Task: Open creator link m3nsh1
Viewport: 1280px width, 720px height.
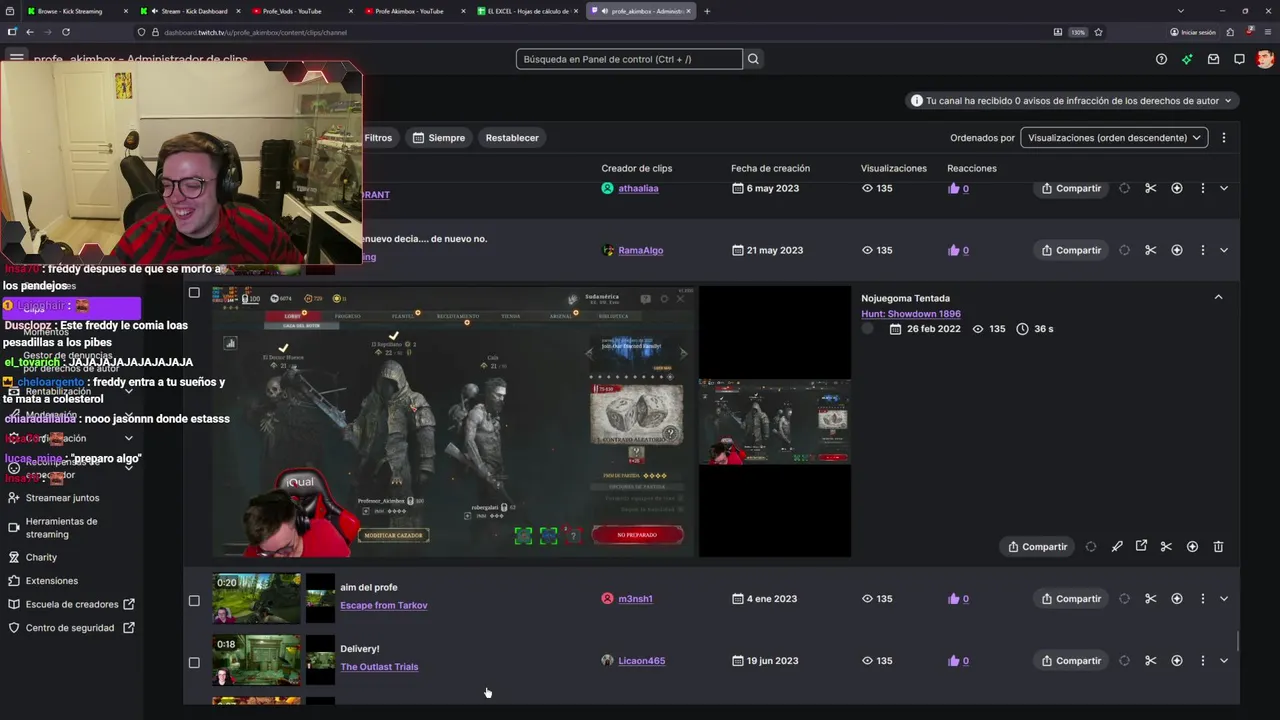Action: point(635,599)
